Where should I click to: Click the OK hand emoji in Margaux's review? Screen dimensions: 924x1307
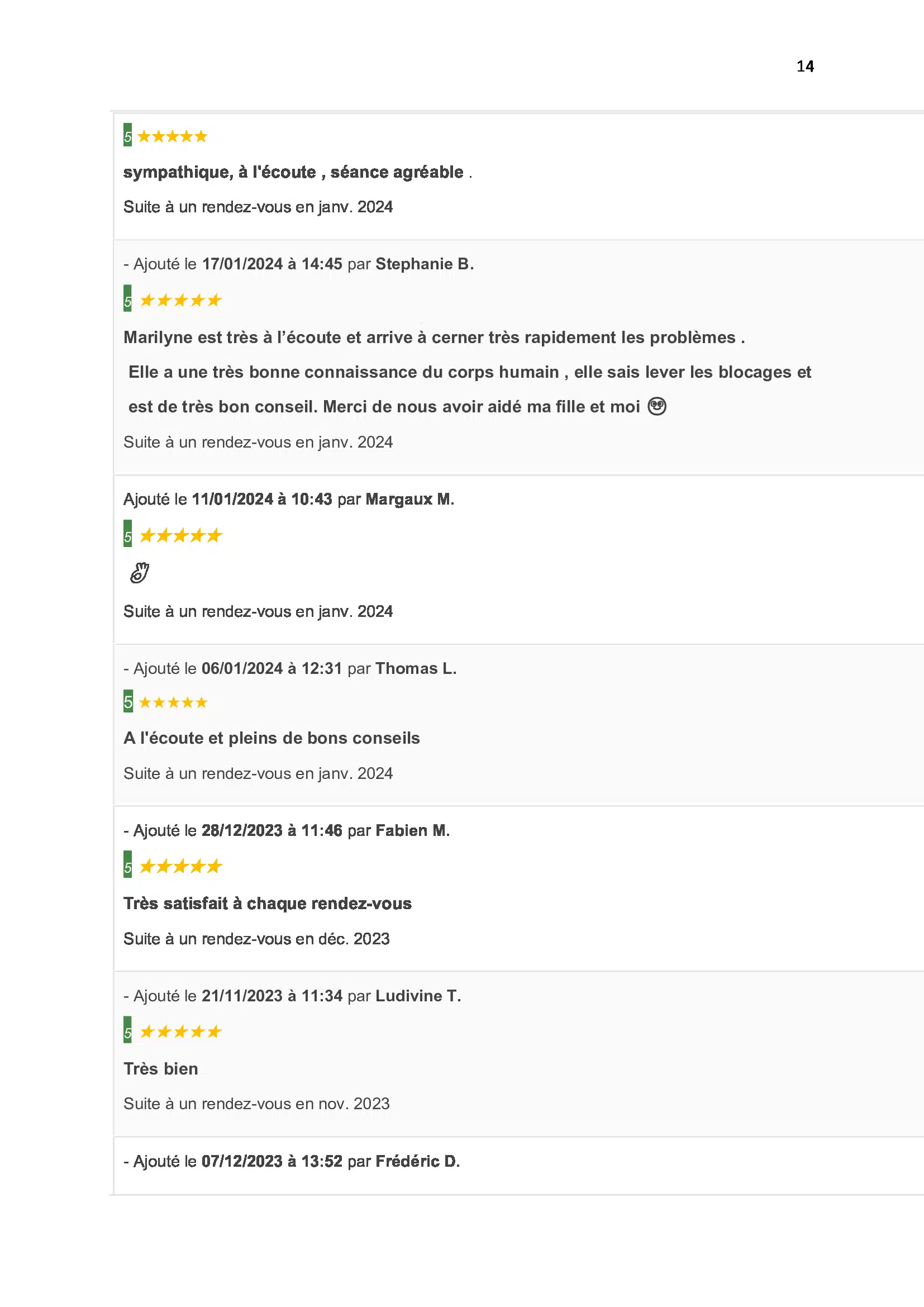140,573
